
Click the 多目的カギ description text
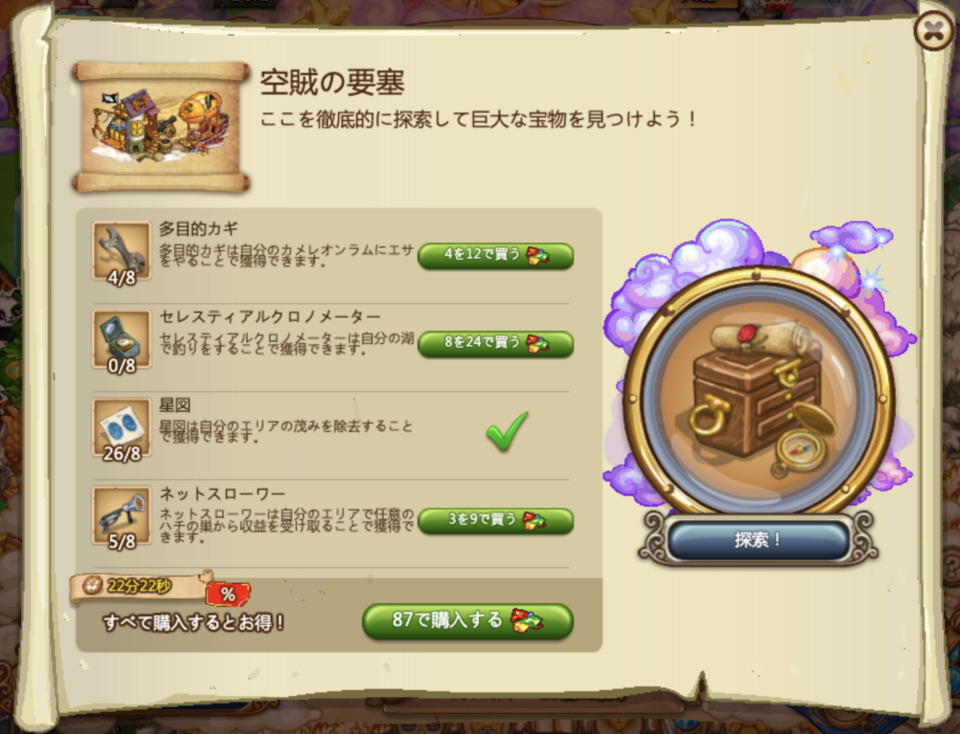287,255
